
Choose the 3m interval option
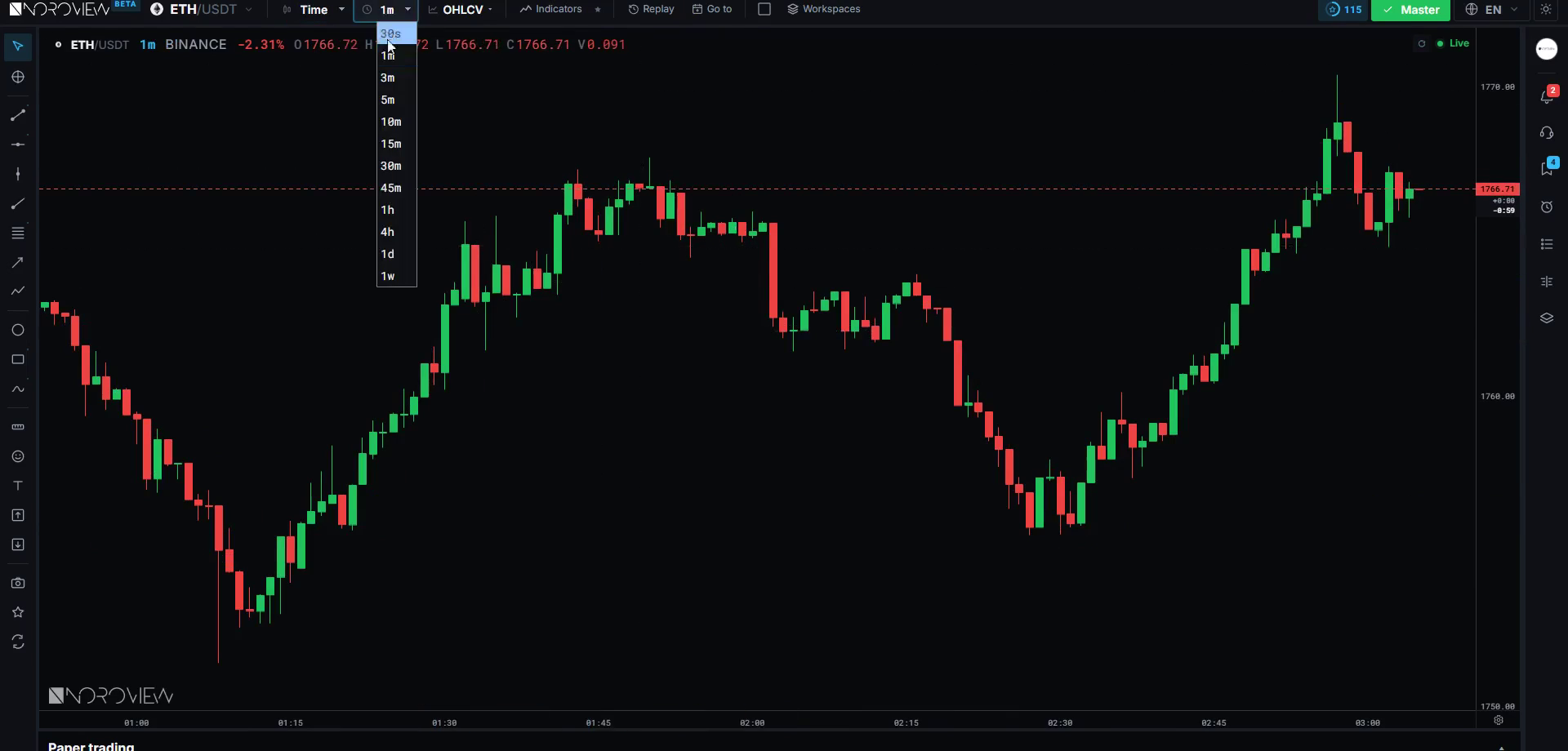tap(397, 78)
